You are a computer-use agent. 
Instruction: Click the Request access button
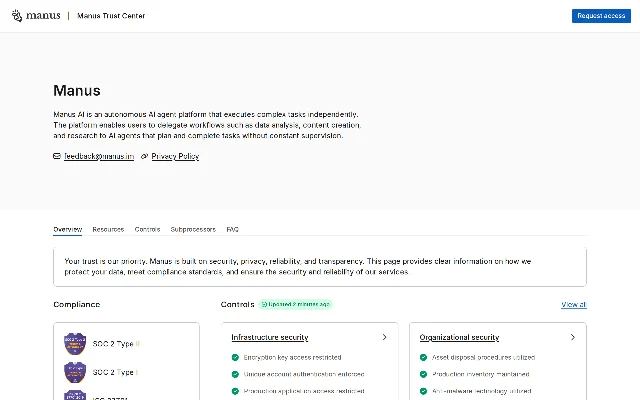601,16
